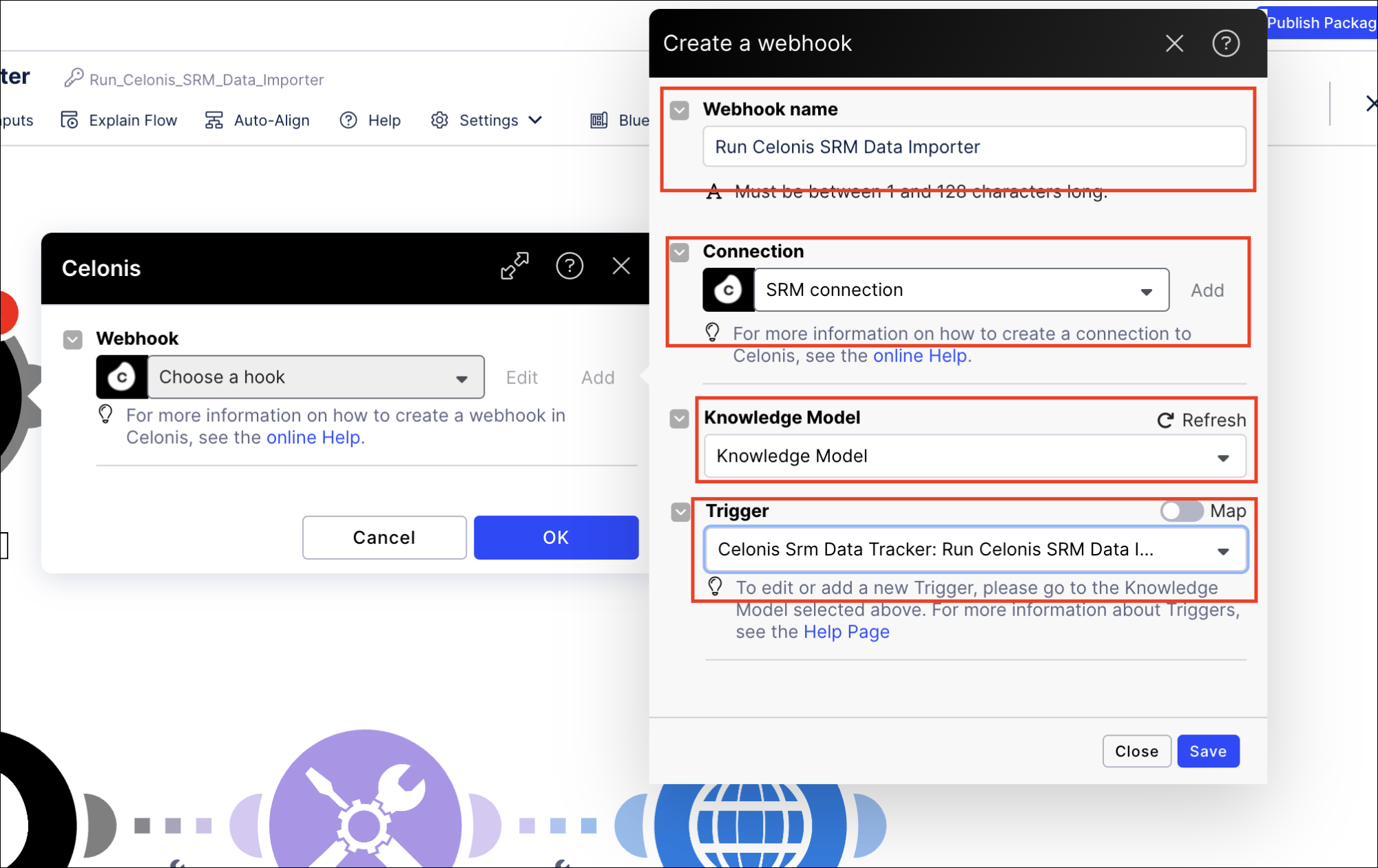Click the blue globe HTTP module on canvas
Viewport: 1378px width, 868px height.
[751, 825]
